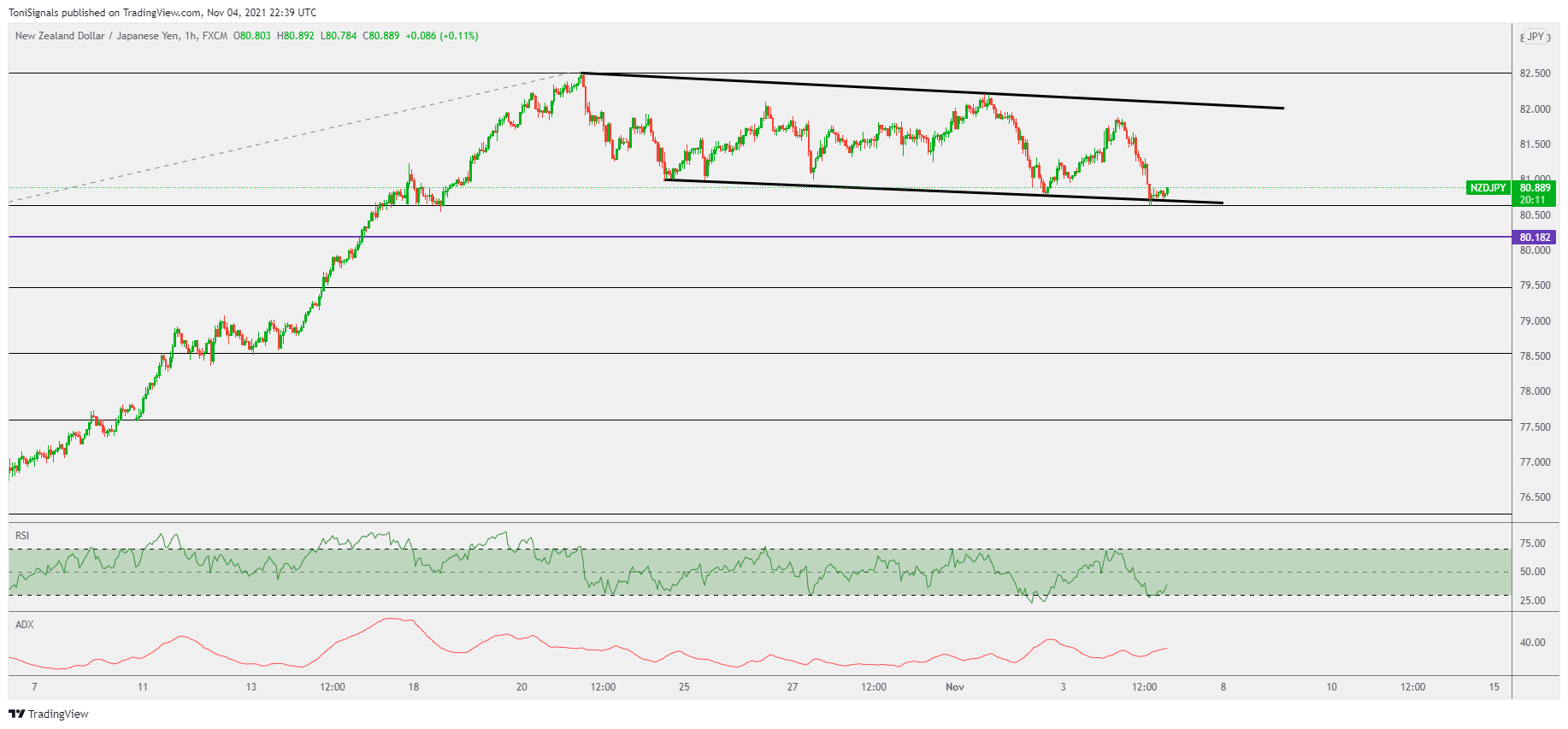Screen dimensions: 1568x729
Task: Select the purple 80.182 price label
Action: coord(1535,238)
